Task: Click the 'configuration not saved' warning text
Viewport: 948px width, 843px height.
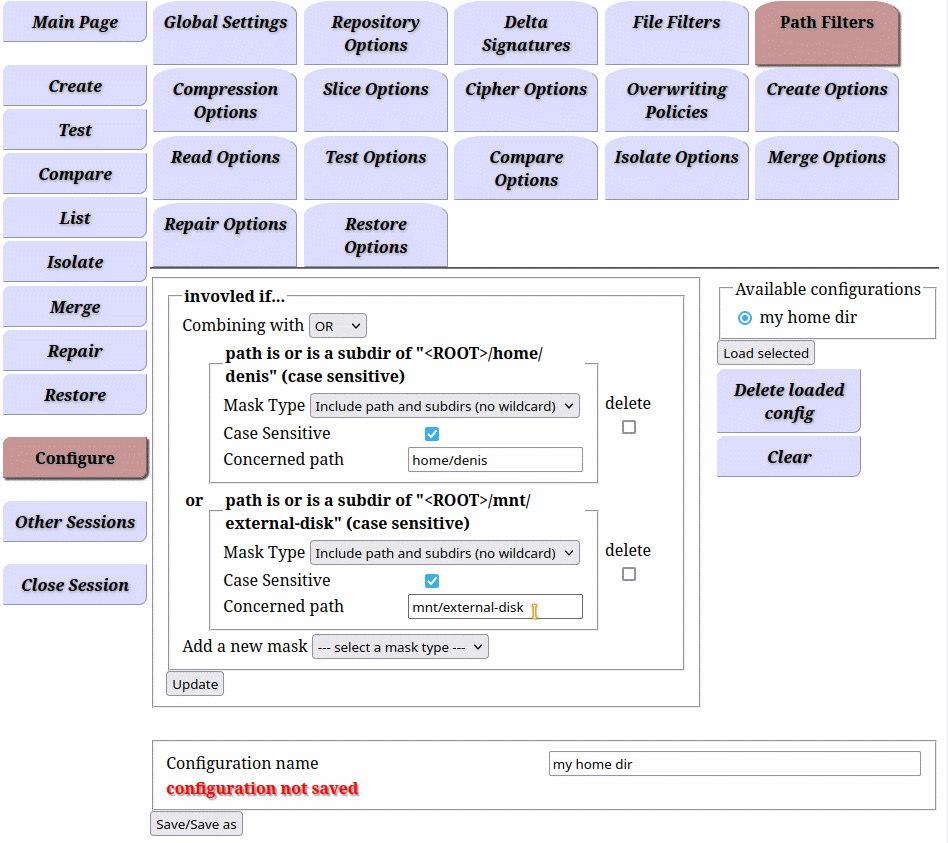Action: (262, 789)
